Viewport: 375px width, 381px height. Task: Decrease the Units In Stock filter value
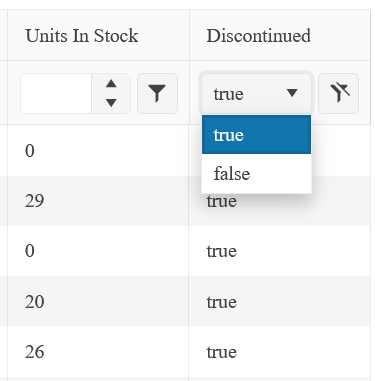coord(111,103)
